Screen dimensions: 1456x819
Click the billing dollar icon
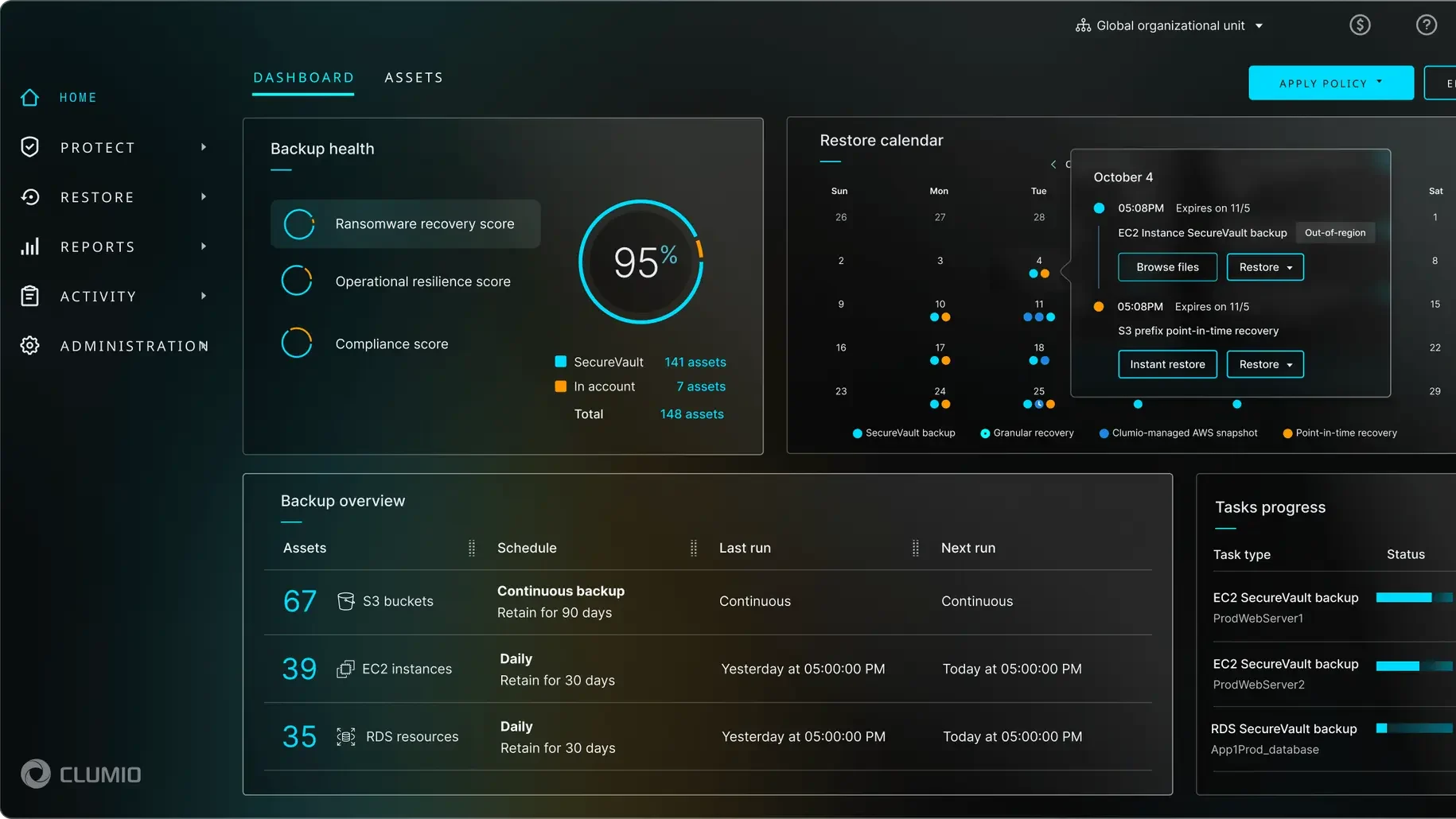[1360, 25]
